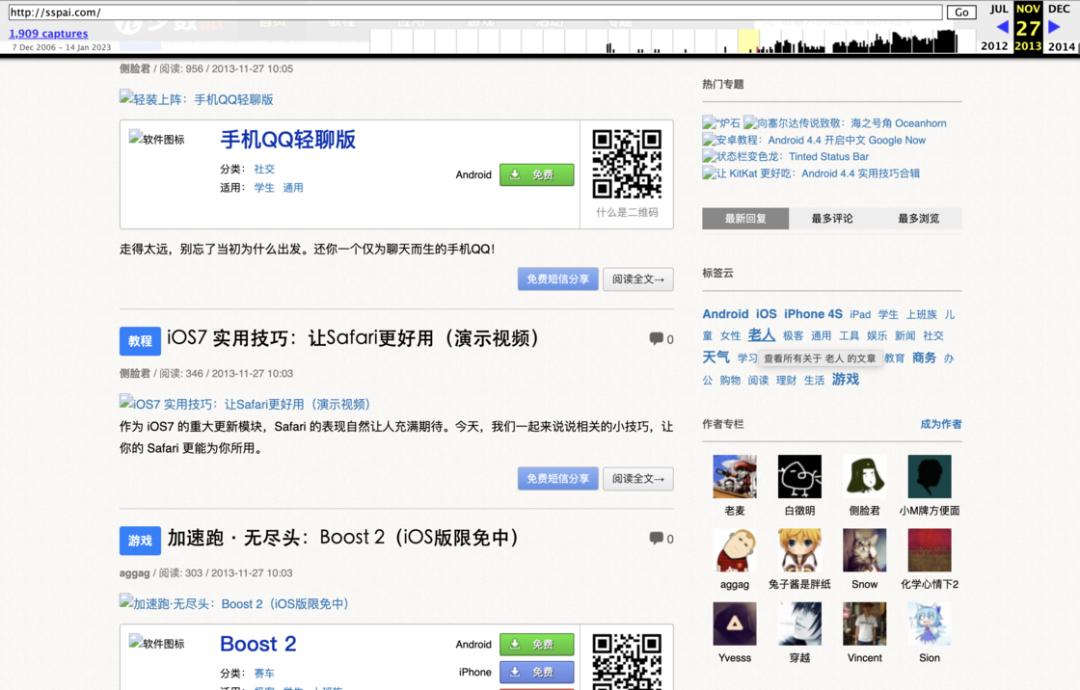This screenshot has height=690, width=1080.
Task: Click the DEC month label
Action: (x=1059, y=9)
